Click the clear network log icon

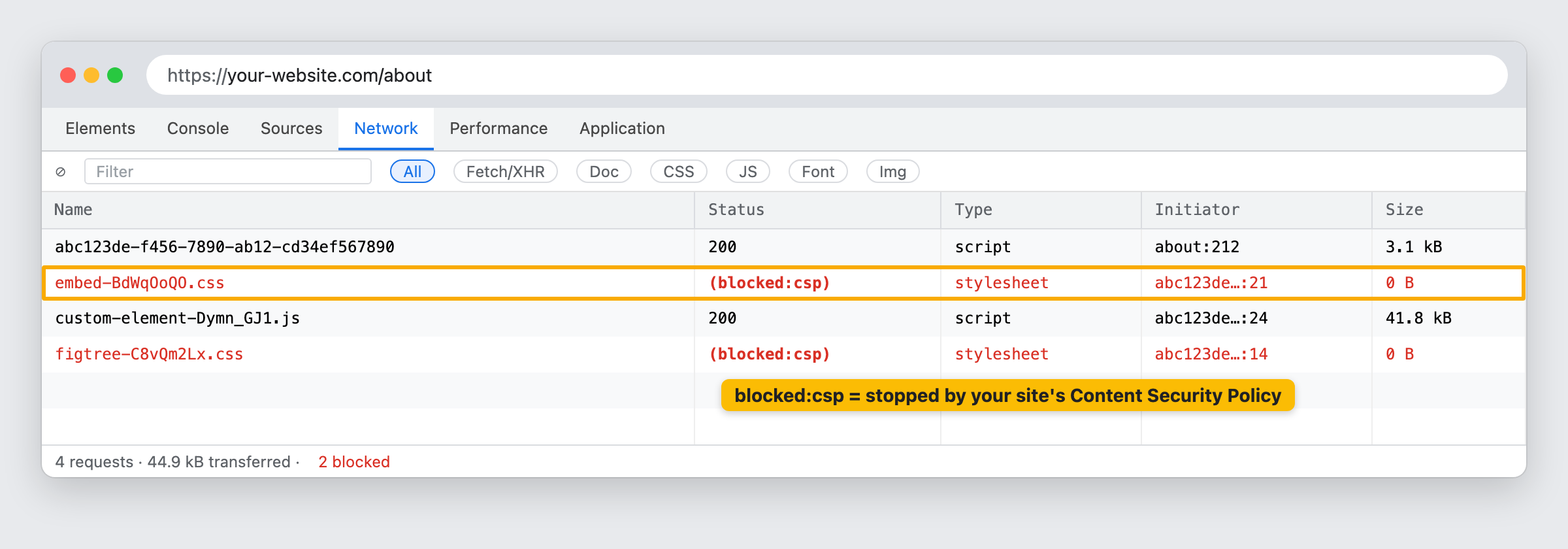tap(61, 172)
